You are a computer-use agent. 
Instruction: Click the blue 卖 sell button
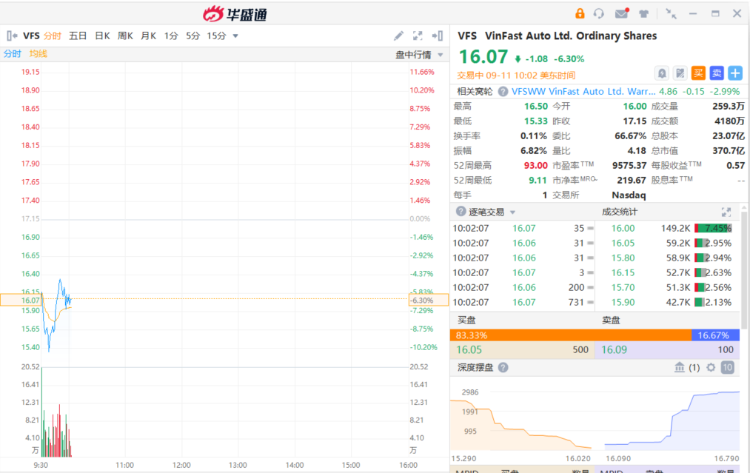pos(717,73)
